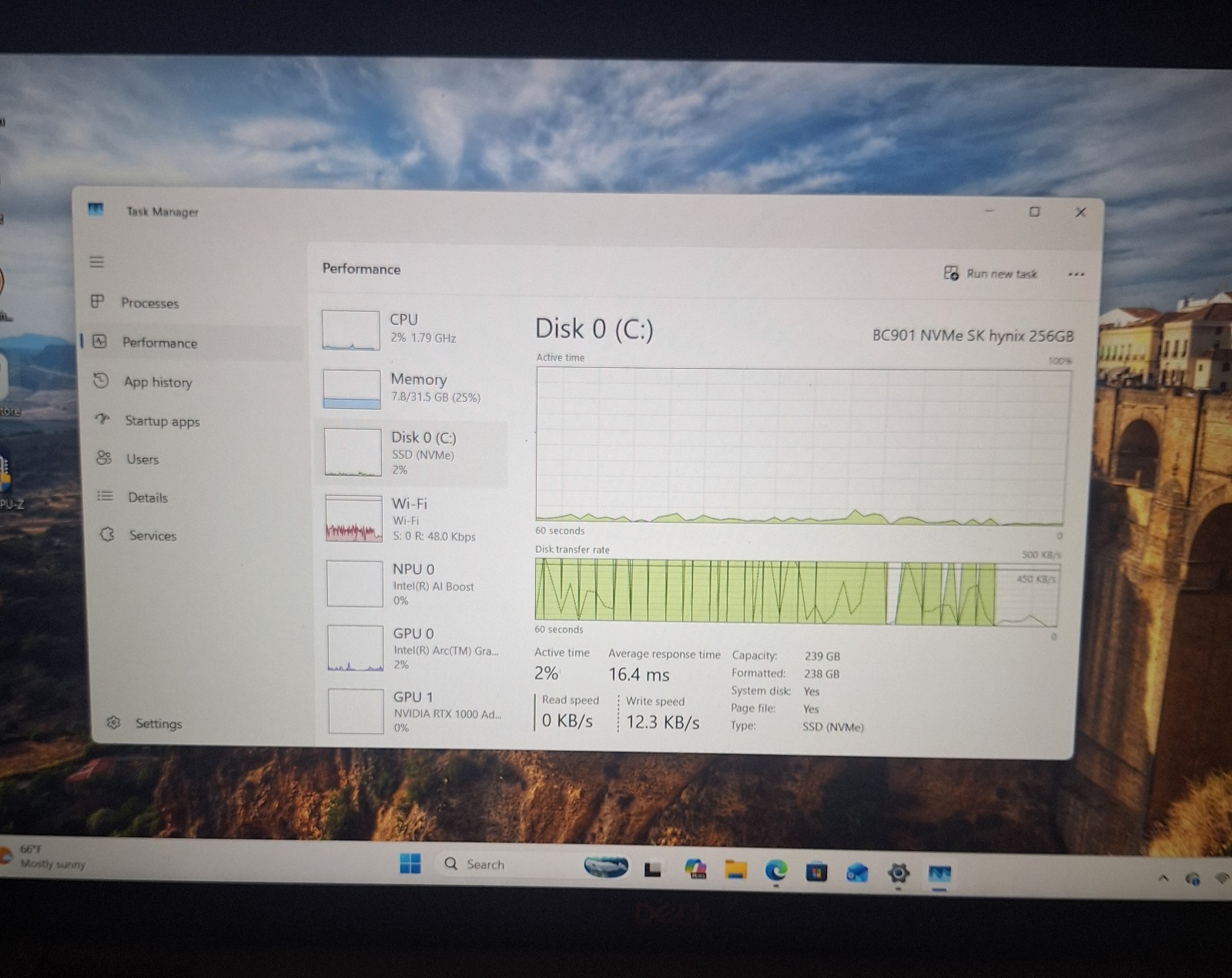
Task: Click the Settings gear icon in sidebar
Action: 113,722
